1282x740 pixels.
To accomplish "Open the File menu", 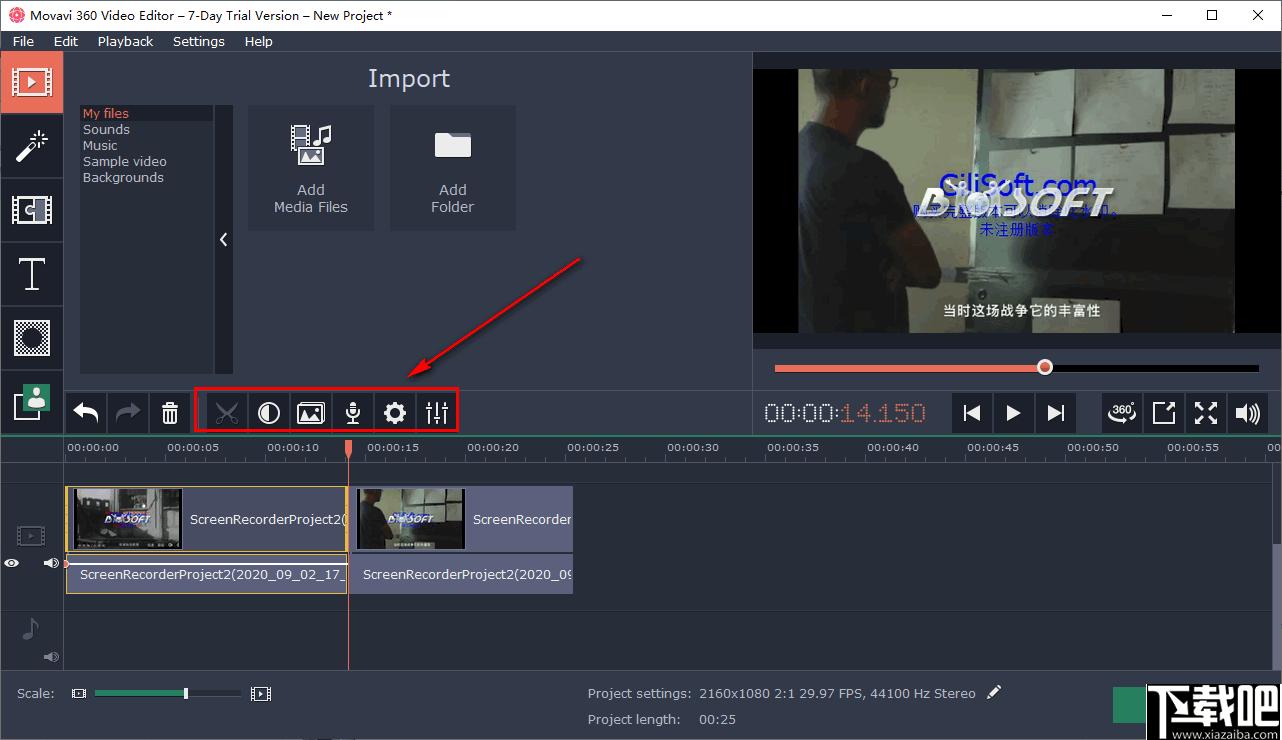I will pos(23,41).
